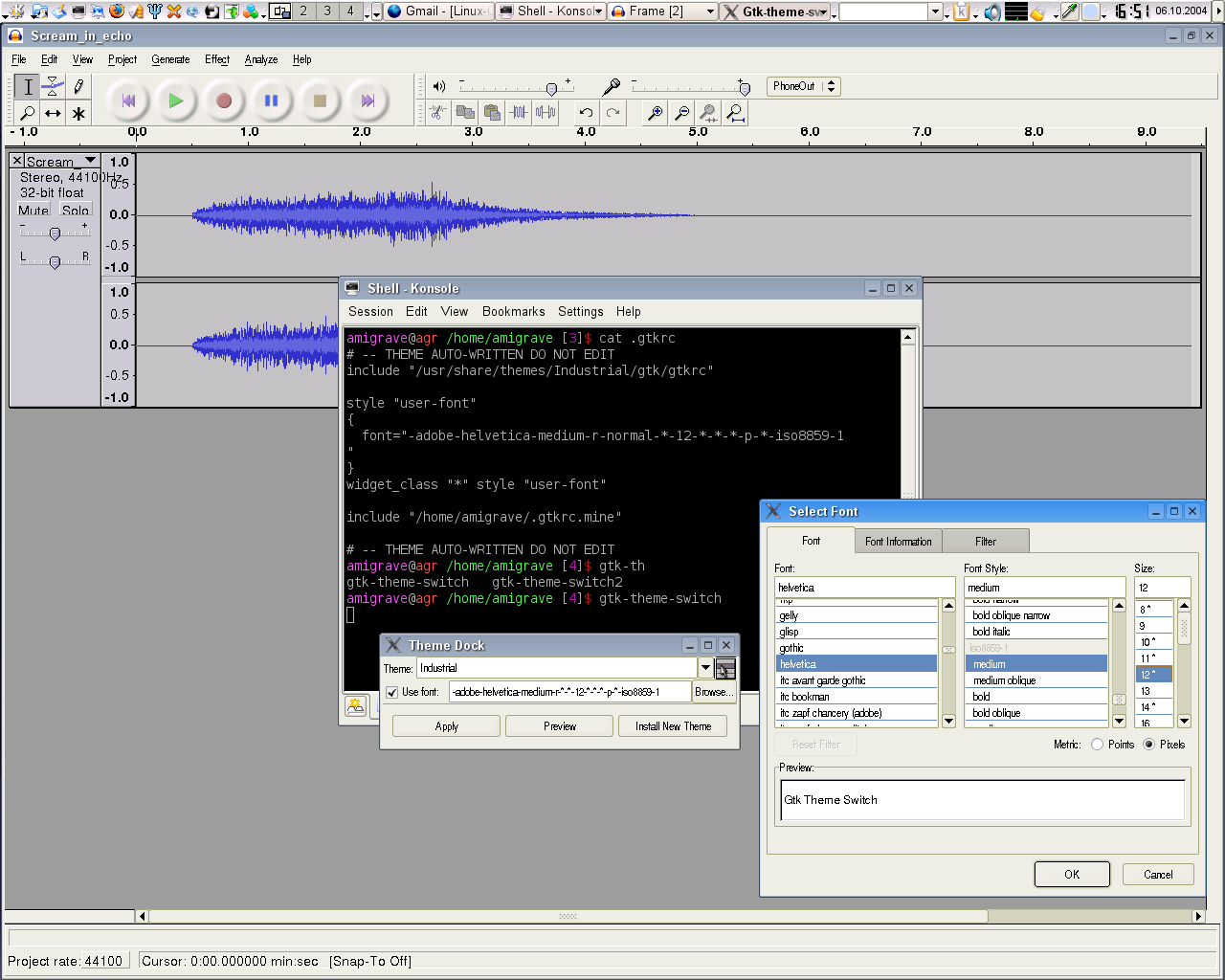Select the Selection (I-beam) tool
The height and width of the screenshot is (980, 1225).
coord(28,87)
